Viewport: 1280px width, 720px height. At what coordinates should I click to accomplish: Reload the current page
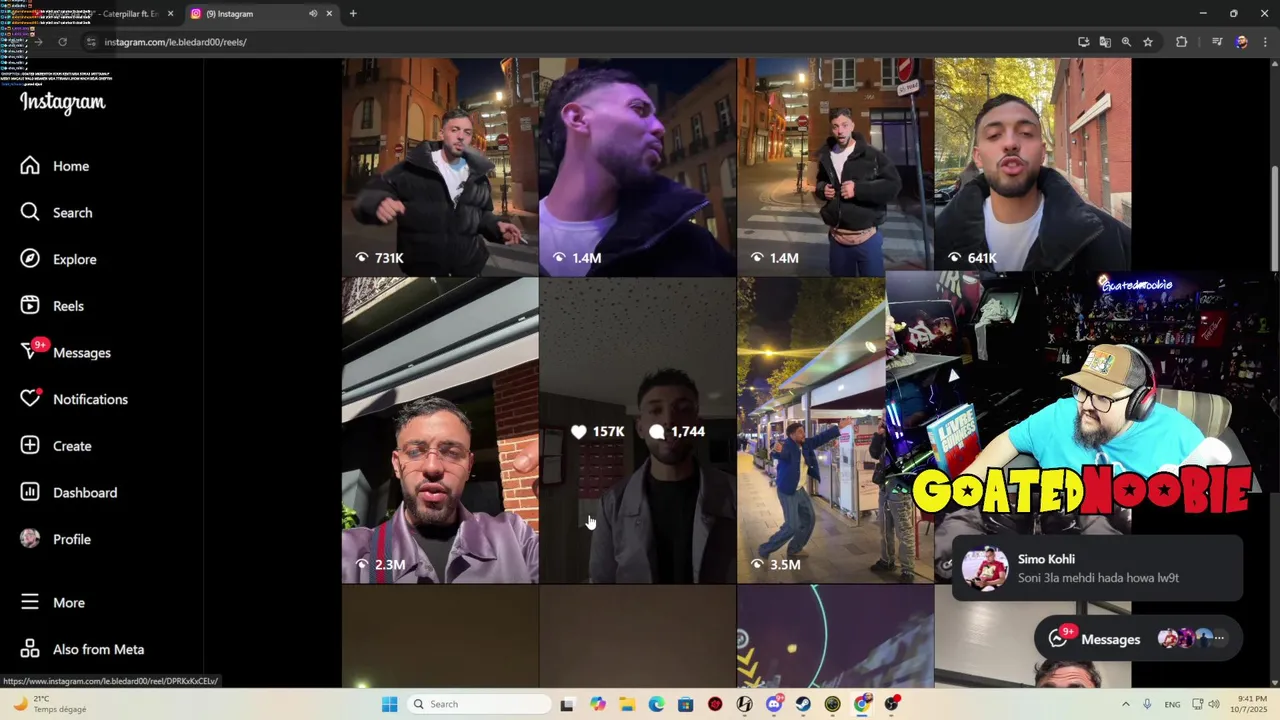pos(62,42)
